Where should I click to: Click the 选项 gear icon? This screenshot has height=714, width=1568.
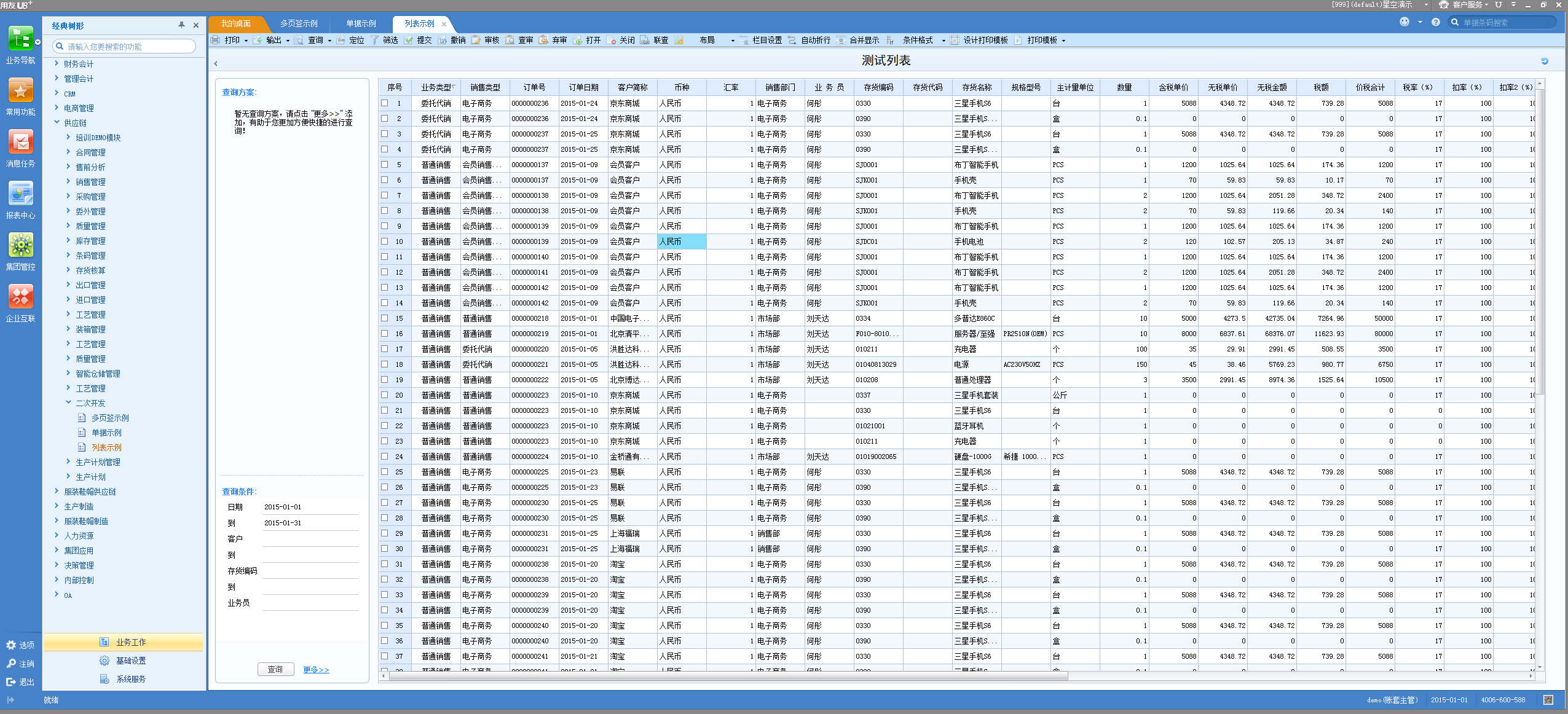coord(11,645)
